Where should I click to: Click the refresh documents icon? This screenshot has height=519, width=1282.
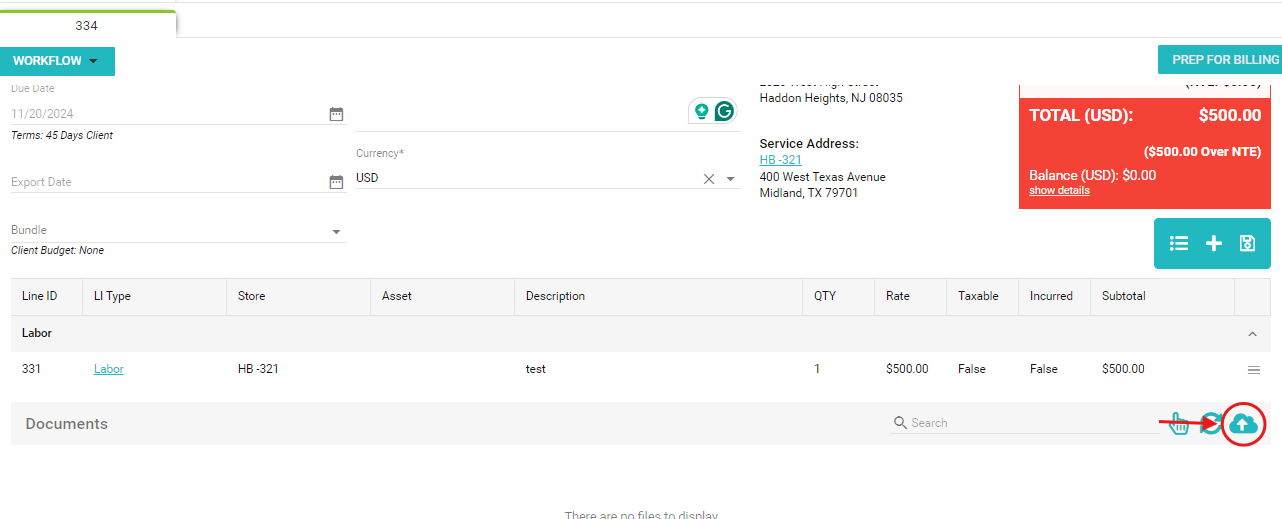pos(1211,424)
